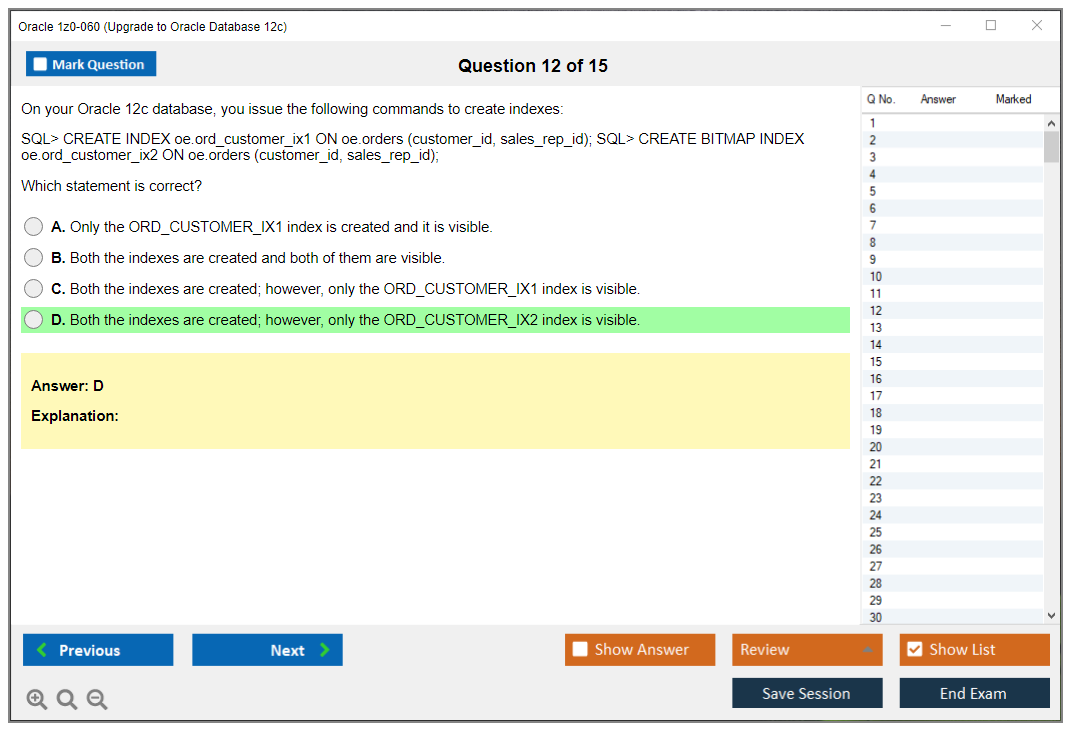Click the zoom in magnifier icon
Screen dimensions: 1075x735
click(x=36, y=699)
